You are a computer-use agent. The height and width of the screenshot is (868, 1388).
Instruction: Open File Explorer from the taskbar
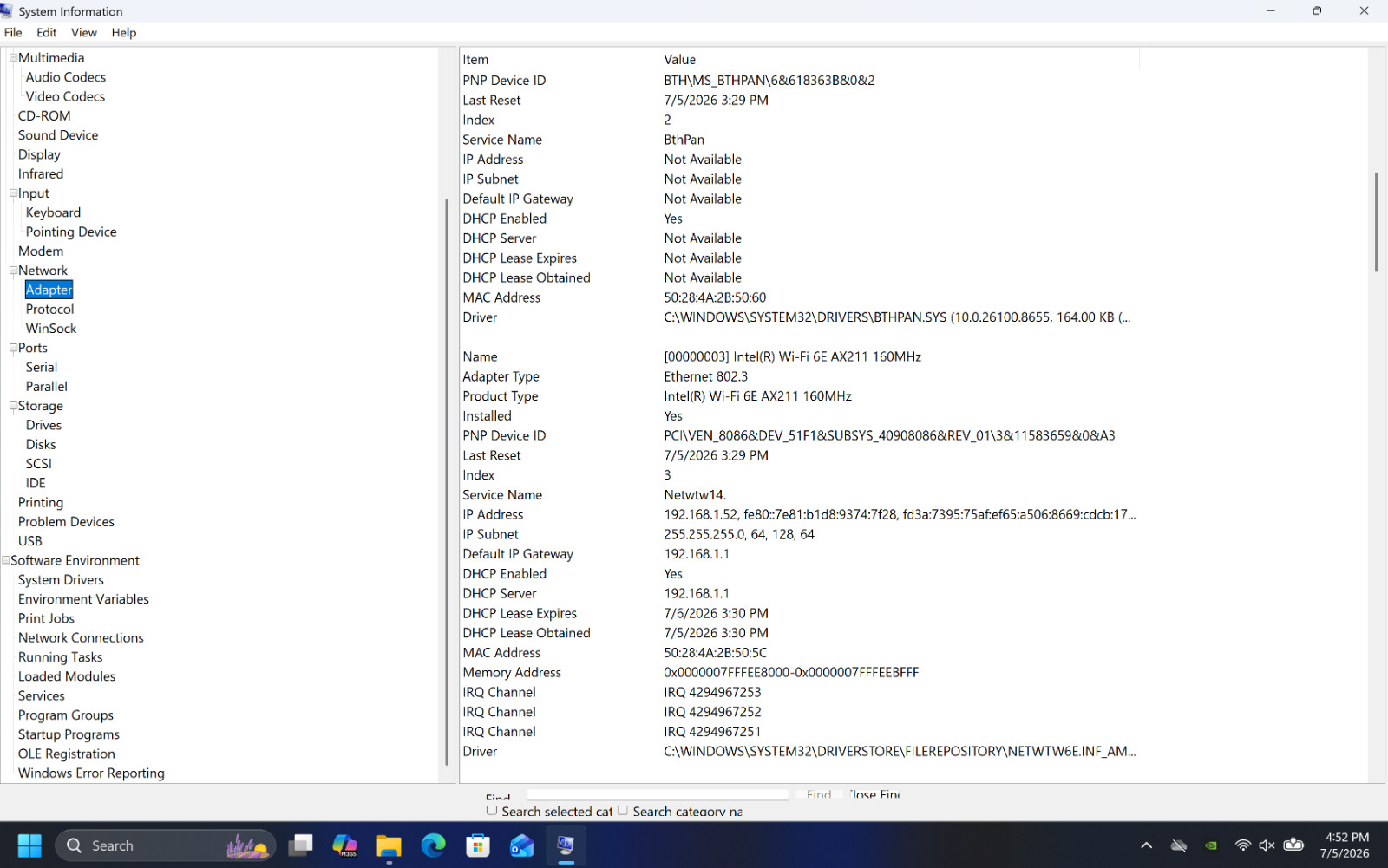click(x=390, y=845)
